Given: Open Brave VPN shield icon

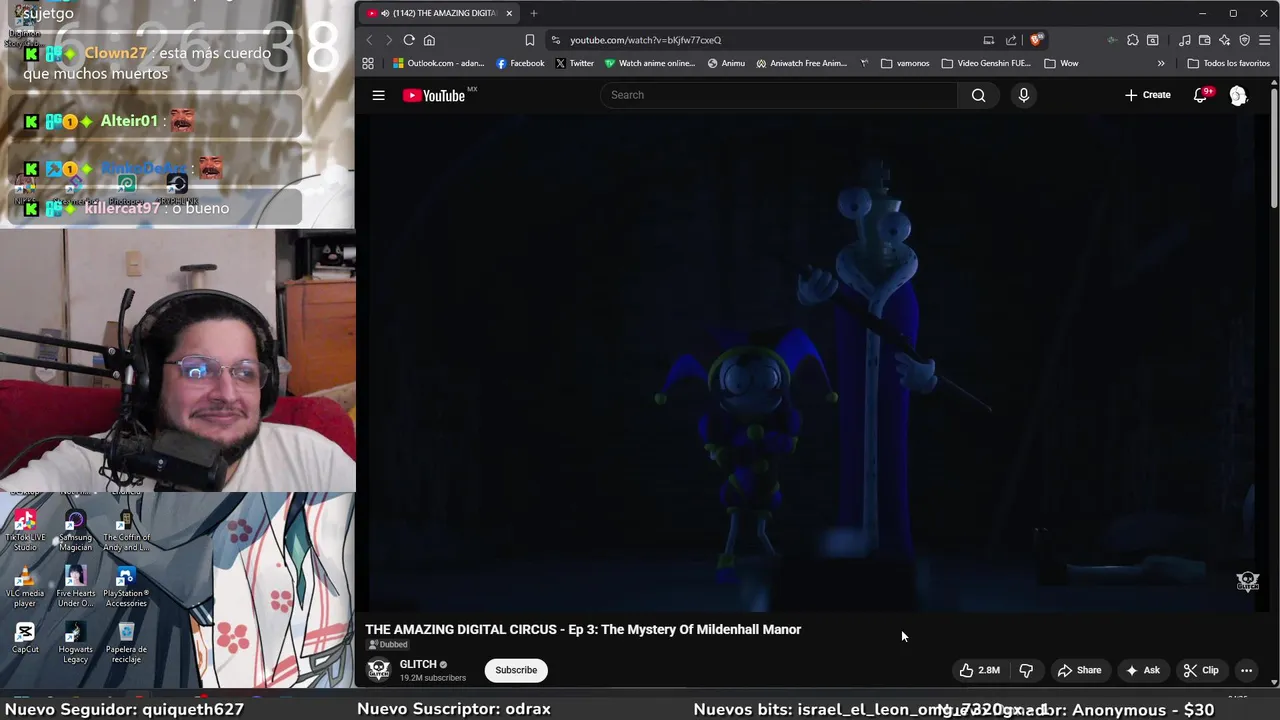Looking at the screenshot, I should click(x=1244, y=40).
